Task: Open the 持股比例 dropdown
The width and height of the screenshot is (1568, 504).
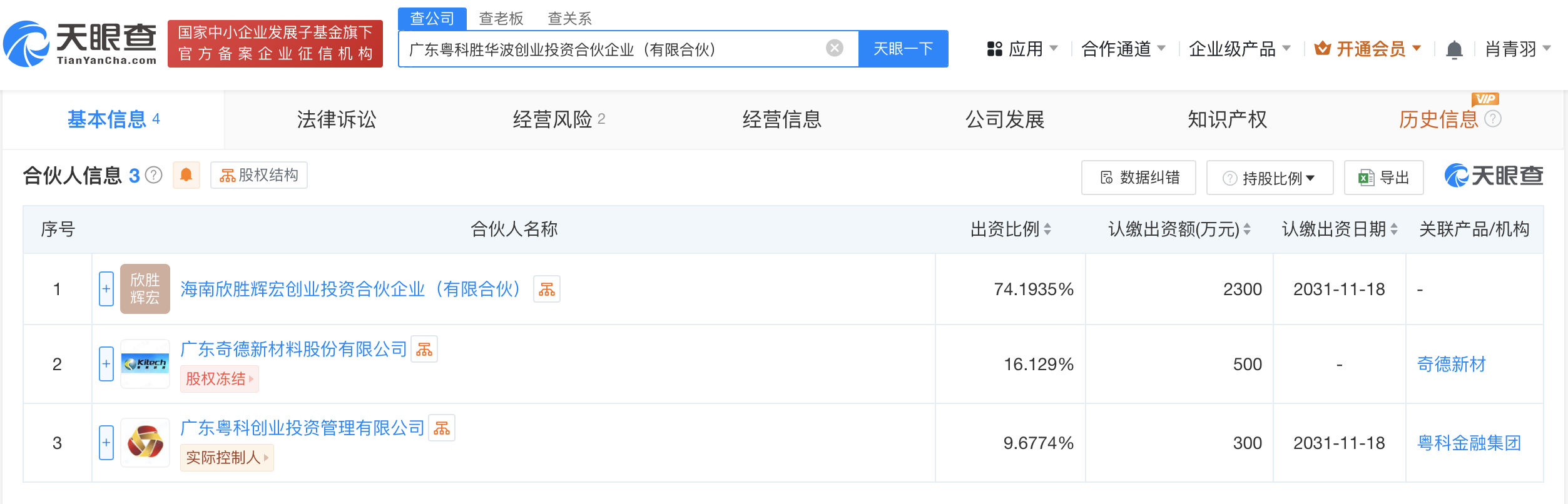Action: click(1270, 178)
